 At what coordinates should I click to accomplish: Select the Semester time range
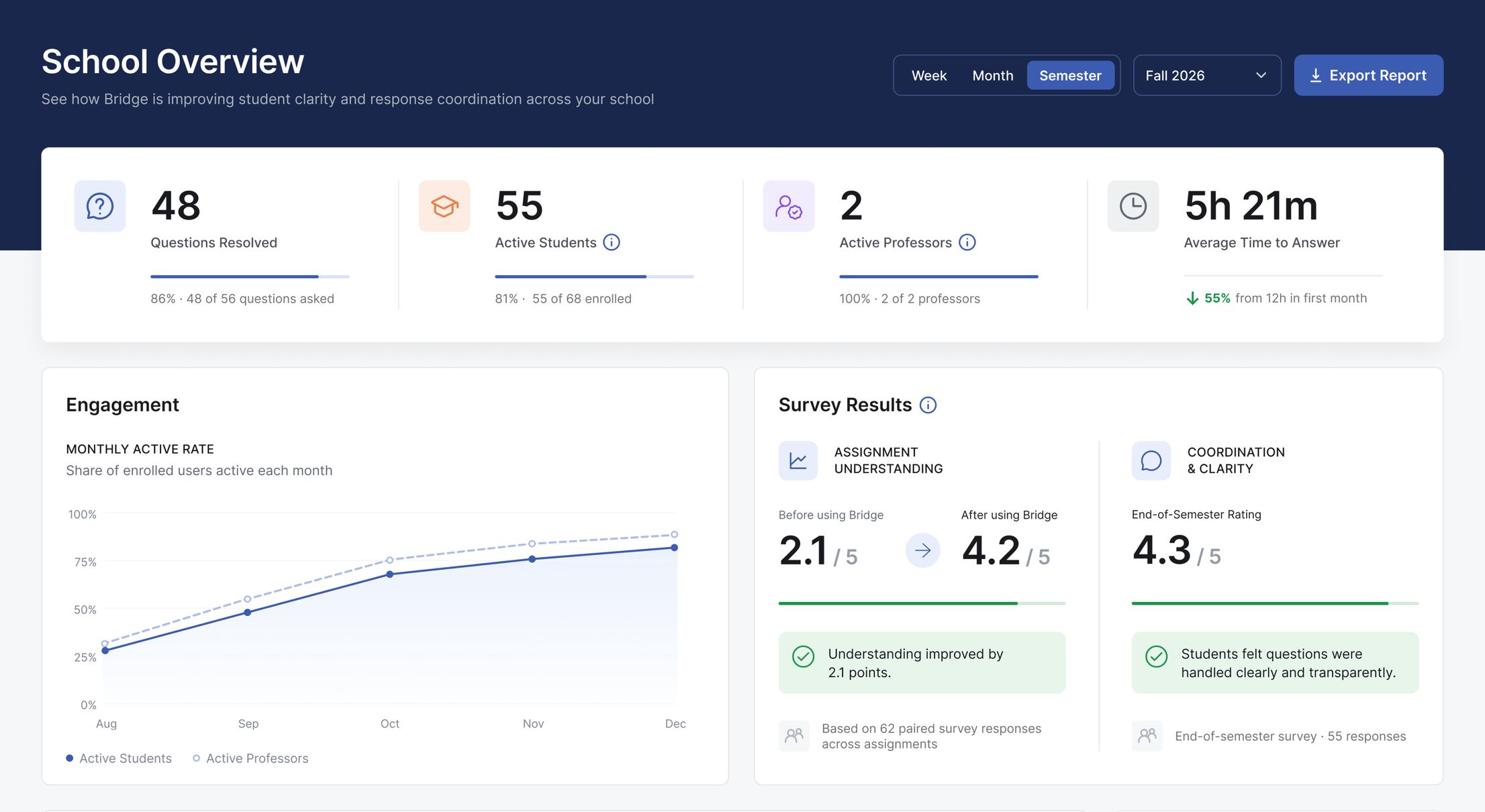[x=1071, y=75]
